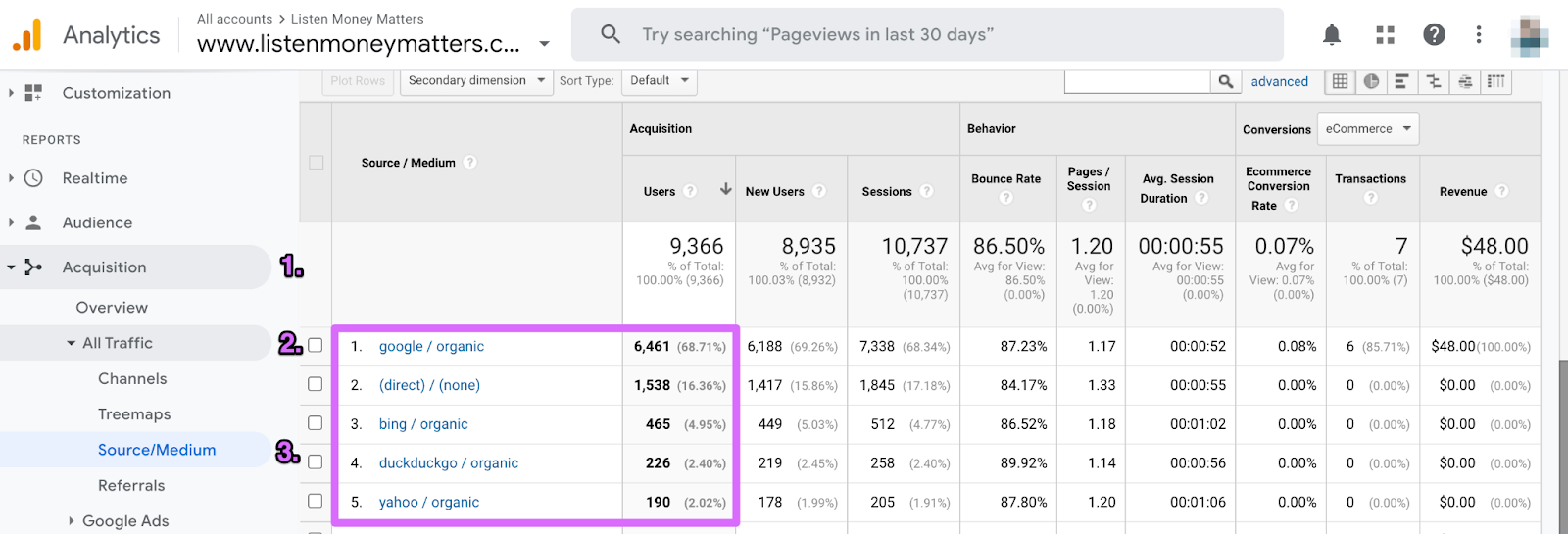Open the Conversions eCommerce dropdown

pyautogui.click(x=1368, y=128)
